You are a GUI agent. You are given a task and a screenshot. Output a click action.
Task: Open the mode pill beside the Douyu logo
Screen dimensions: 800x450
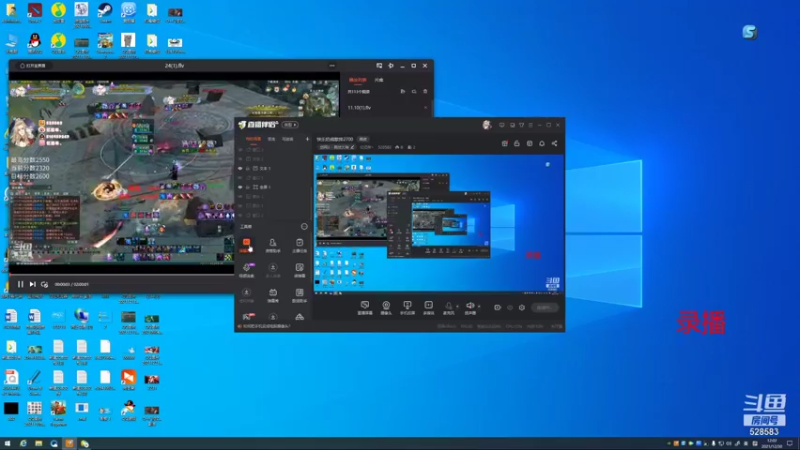(290, 125)
